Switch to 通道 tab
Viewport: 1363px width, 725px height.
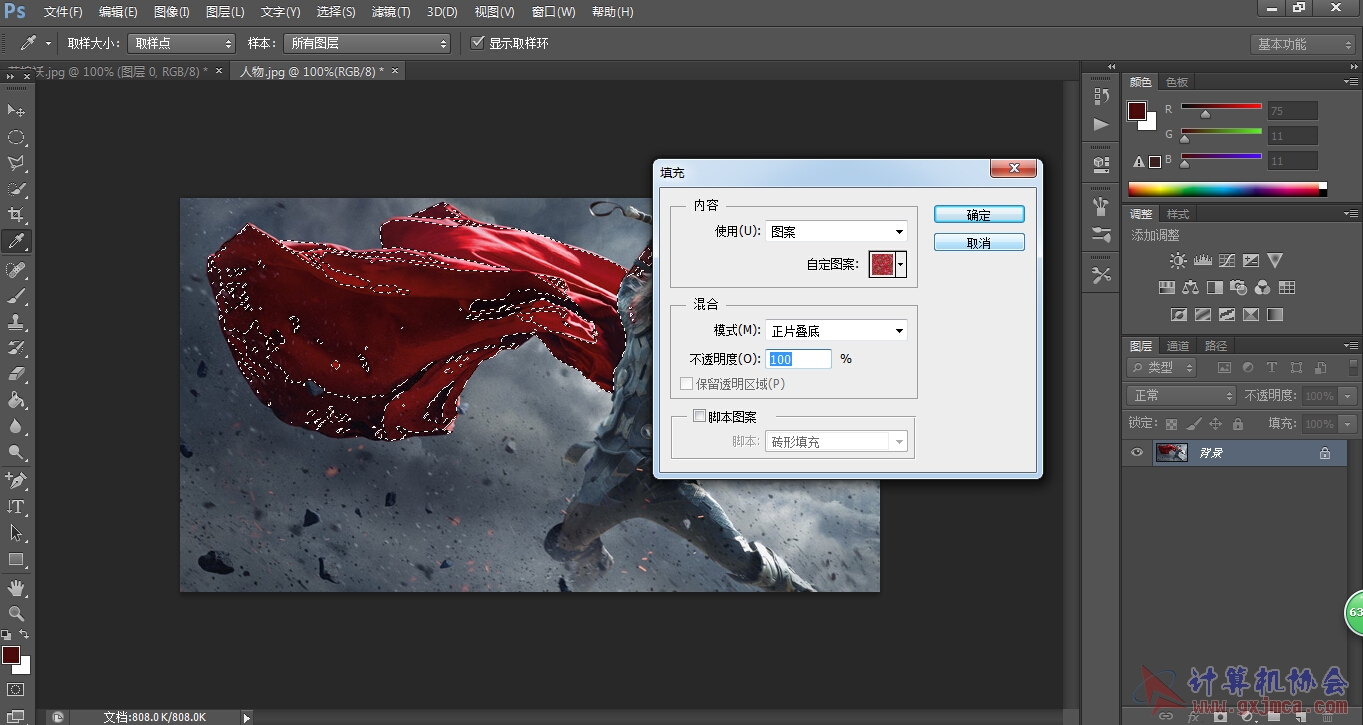(x=1178, y=346)
